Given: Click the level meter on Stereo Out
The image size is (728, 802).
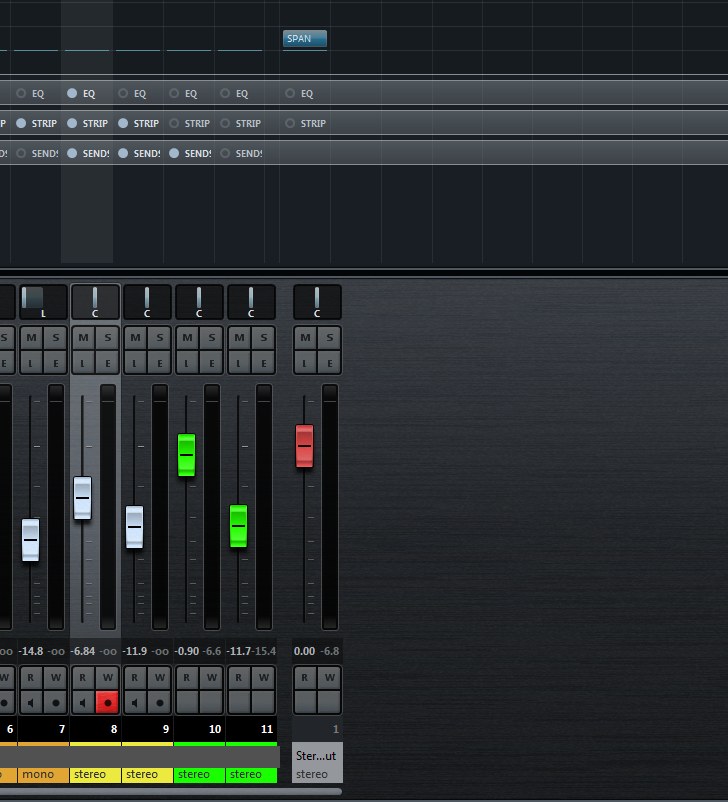Looking at the screenshot, I should click(x=330, y=507).
